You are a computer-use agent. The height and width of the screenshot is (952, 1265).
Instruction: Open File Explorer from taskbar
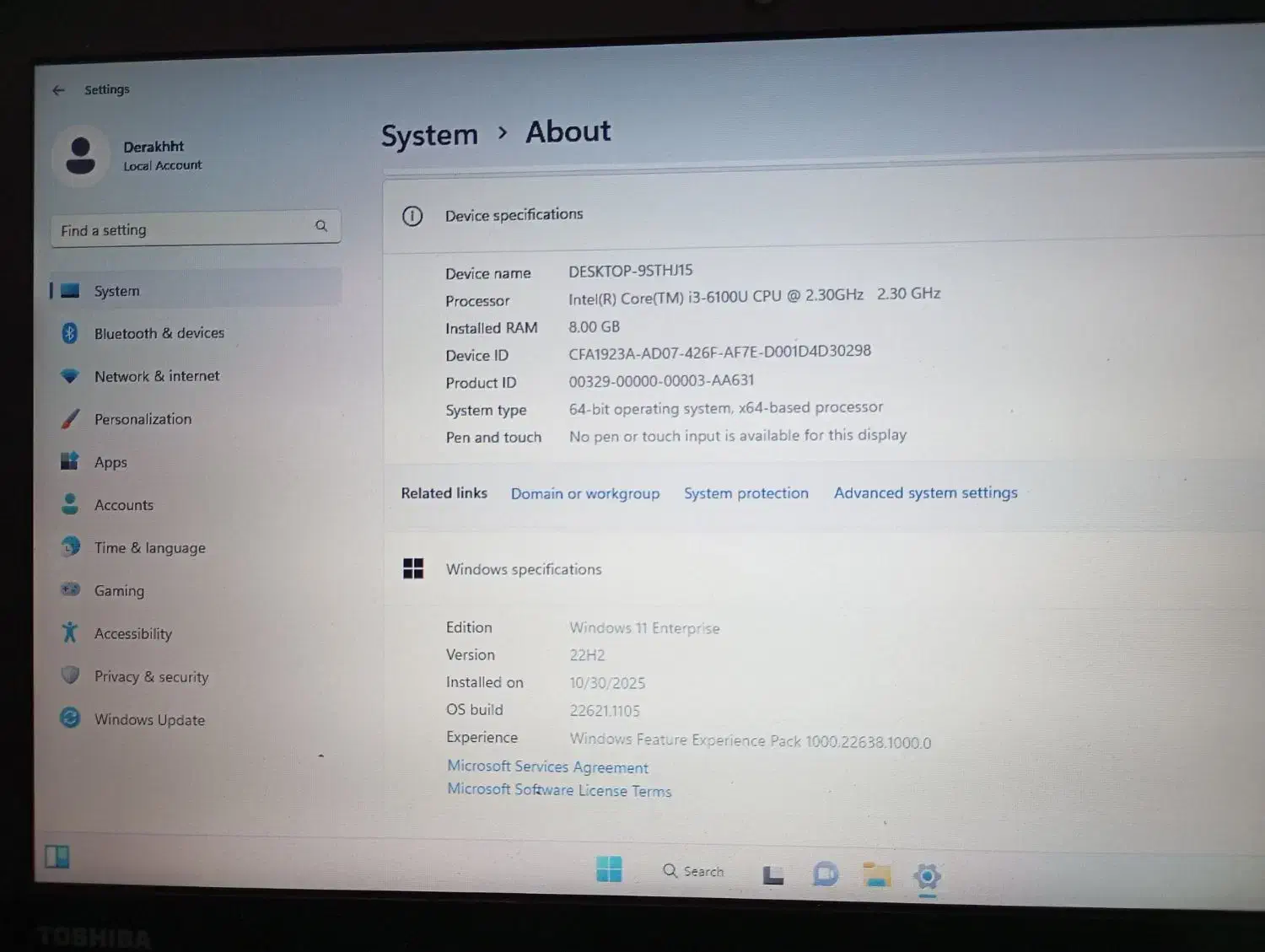[x=876, y=874]
